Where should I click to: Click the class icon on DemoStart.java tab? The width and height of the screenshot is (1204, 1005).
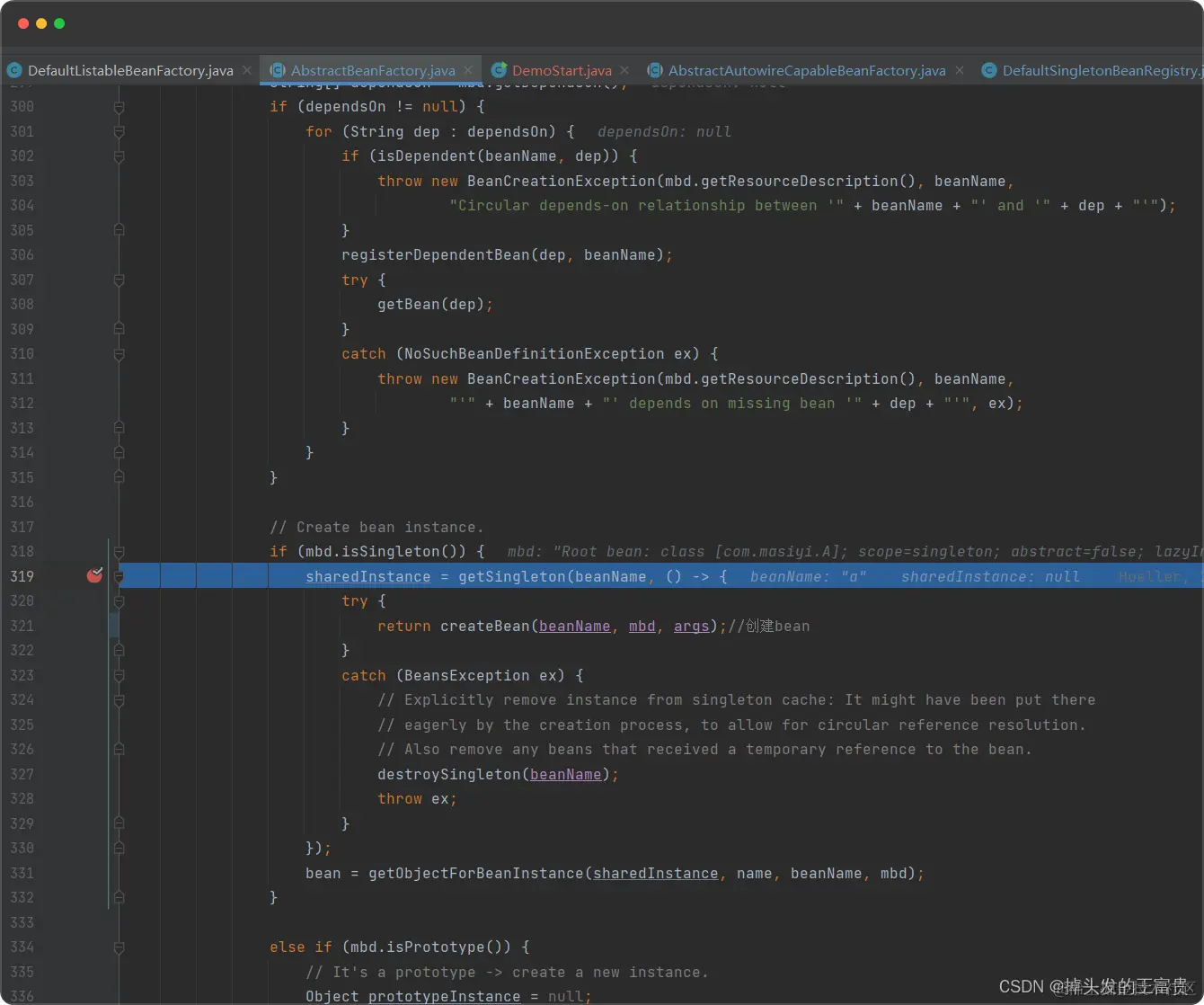click(x=499, y=70)
